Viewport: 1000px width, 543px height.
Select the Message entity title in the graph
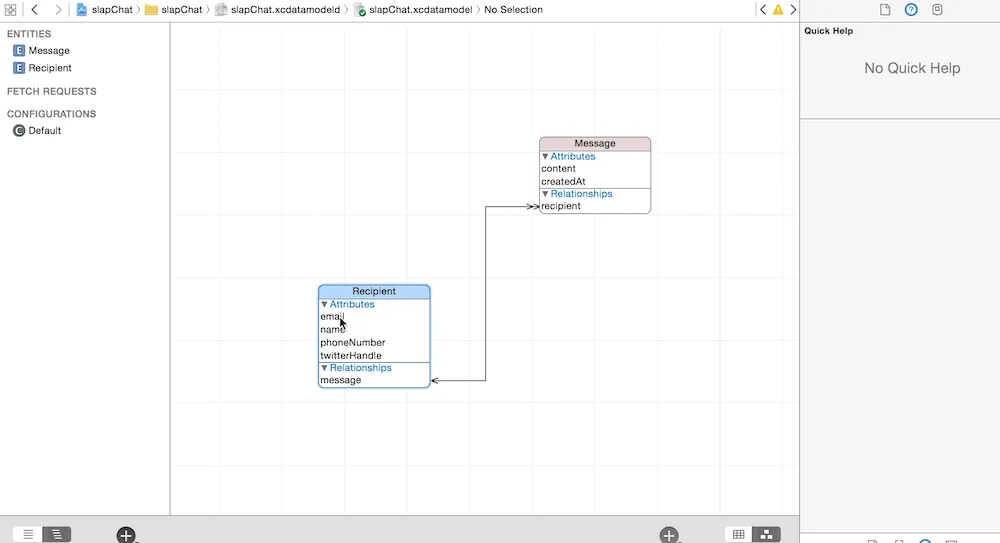(x=595, y=144)
